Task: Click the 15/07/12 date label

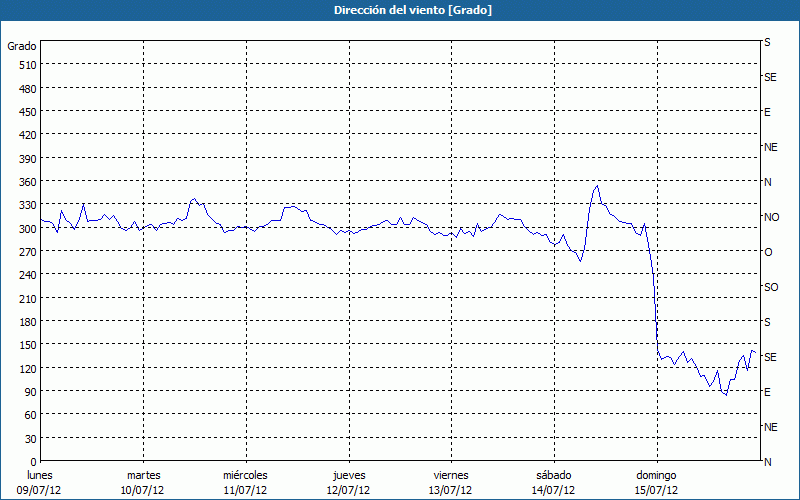Action: pos(657,490)
